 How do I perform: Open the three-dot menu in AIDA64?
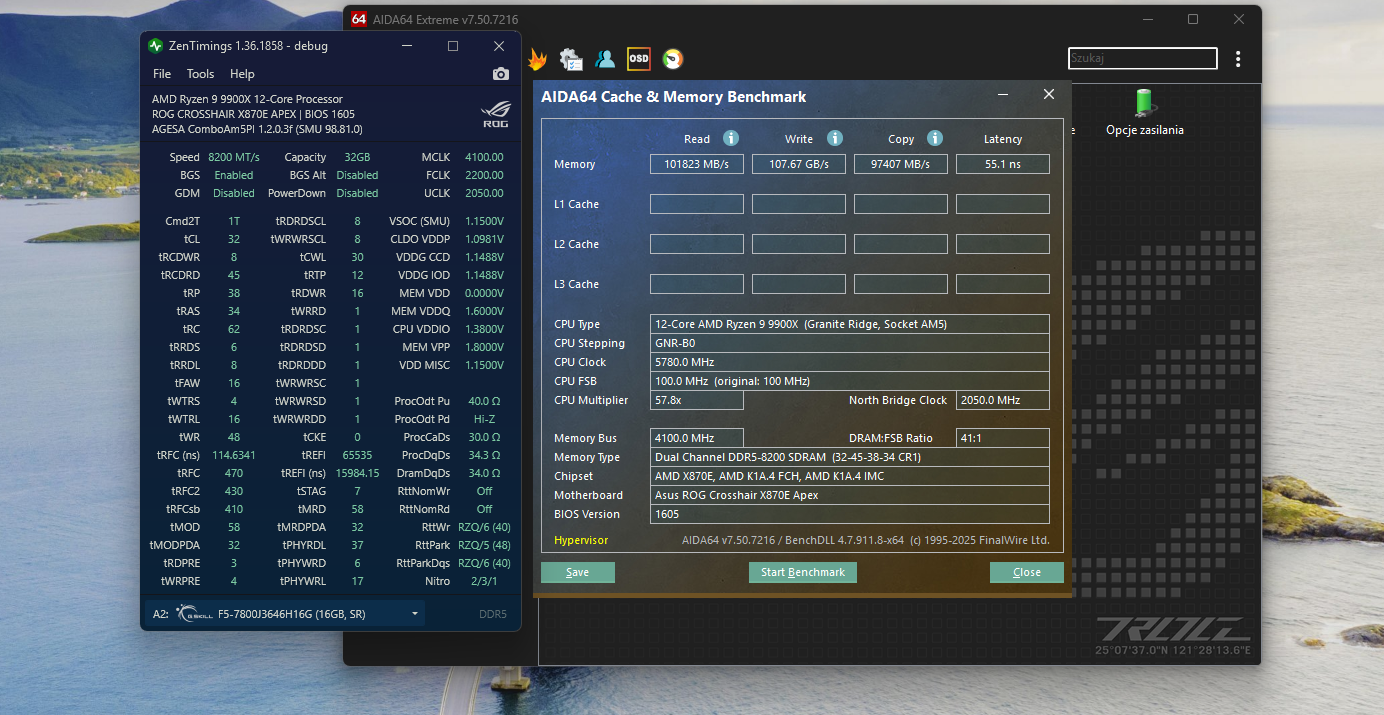point(1238,59)
